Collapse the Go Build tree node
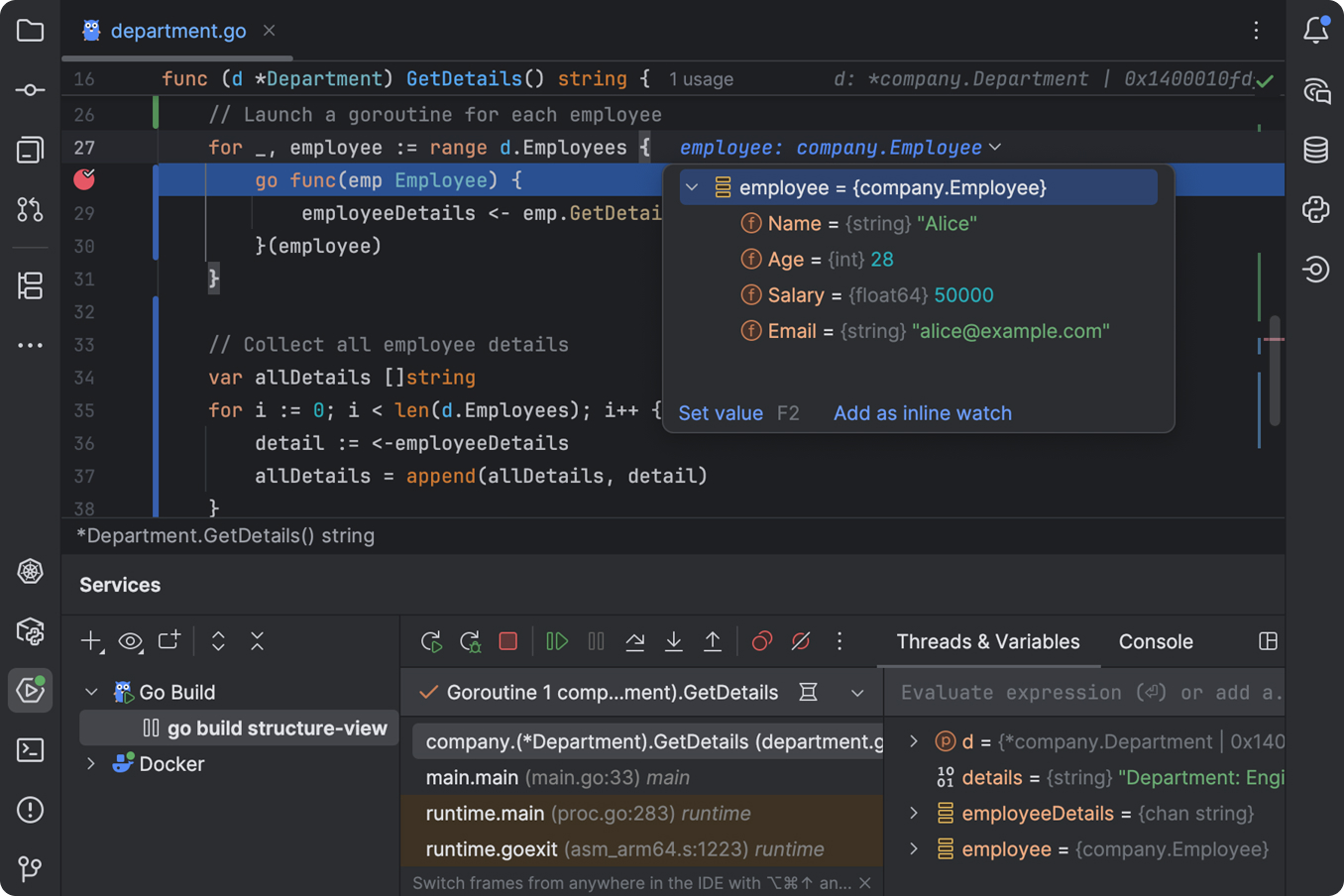 [x=91, y=692]
